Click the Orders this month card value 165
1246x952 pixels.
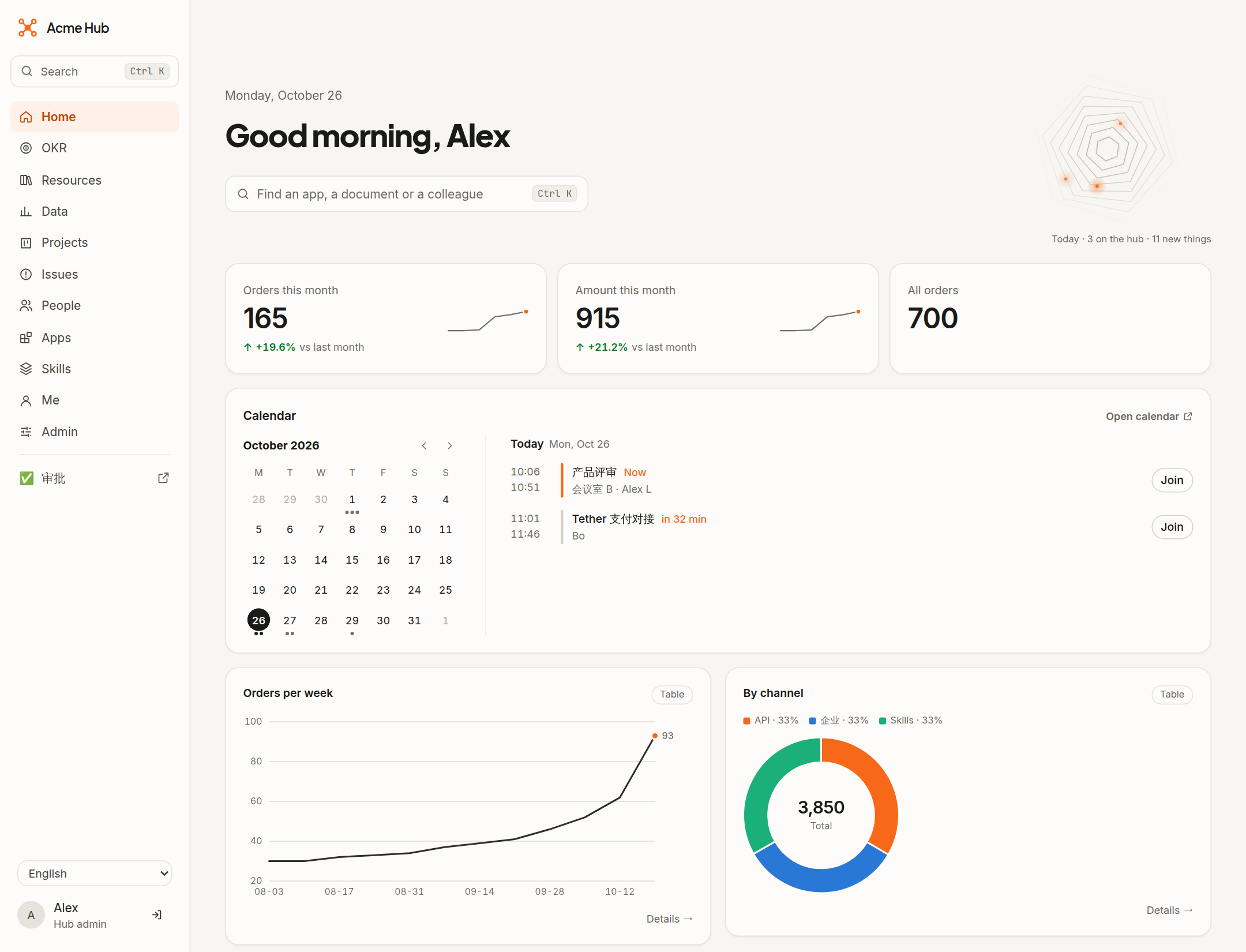tap(265, 318)
